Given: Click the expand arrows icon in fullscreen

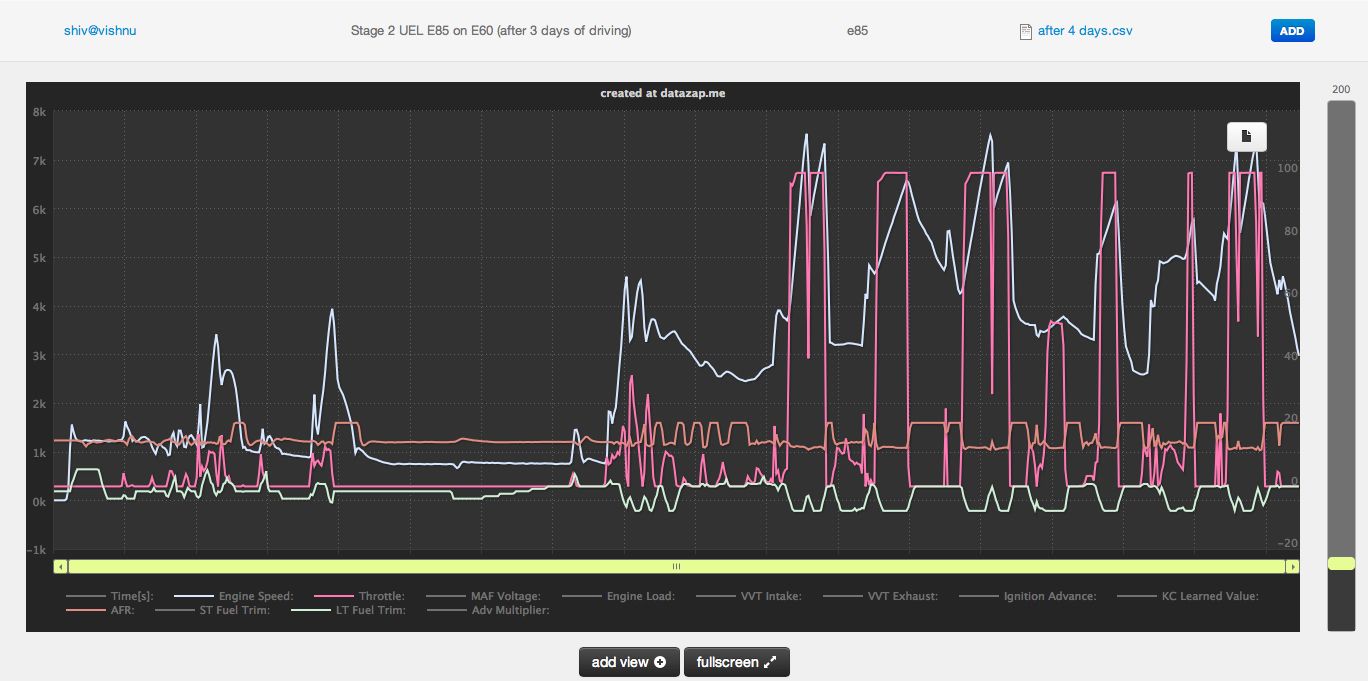Looking at the screenshot, I should (x=770, y=662).
